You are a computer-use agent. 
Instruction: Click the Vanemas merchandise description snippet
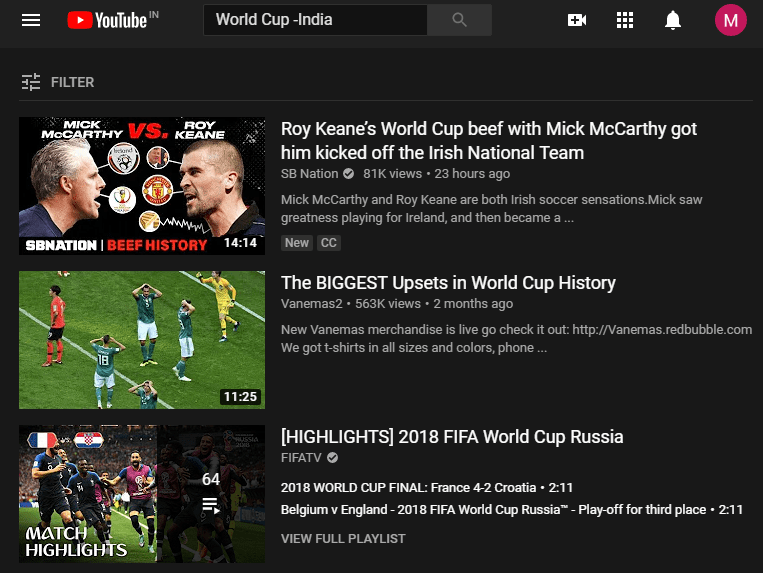click(x=516, y=339)
